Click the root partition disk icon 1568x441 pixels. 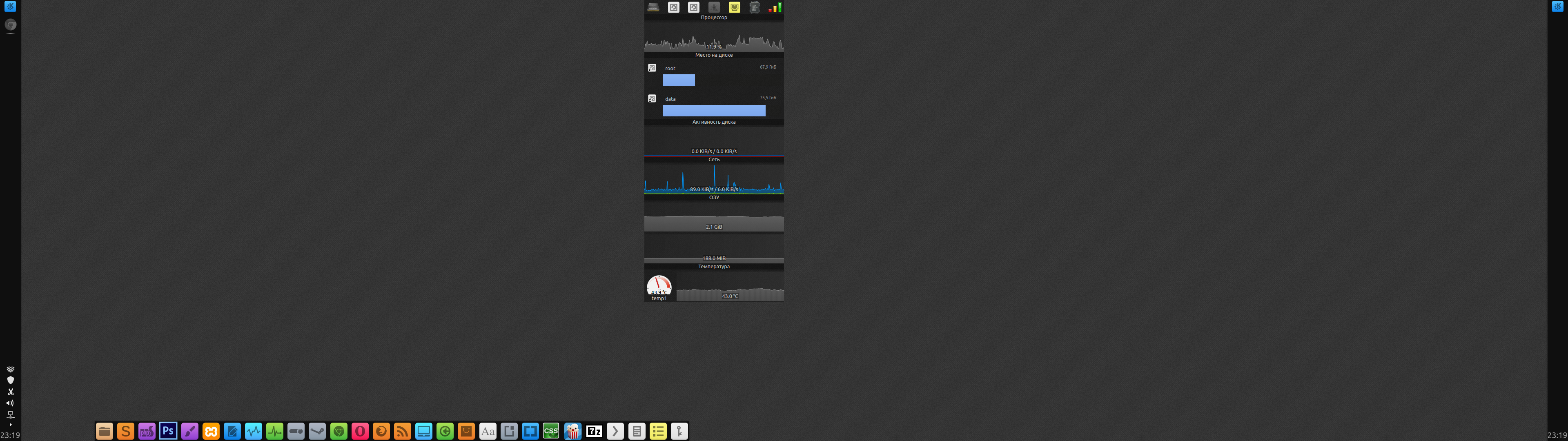coord(652,68)
